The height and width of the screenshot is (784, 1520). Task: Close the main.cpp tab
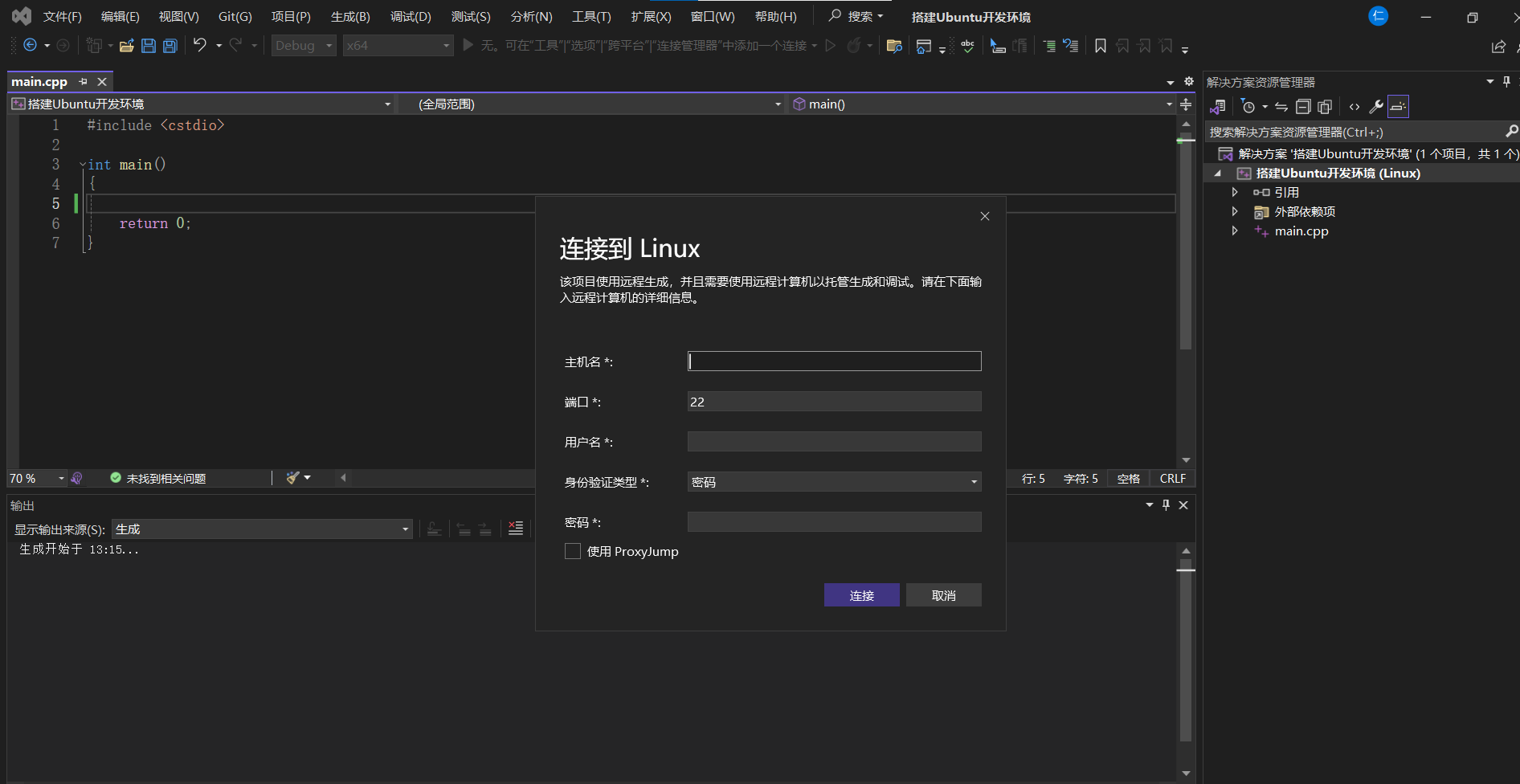coord(102,82)
